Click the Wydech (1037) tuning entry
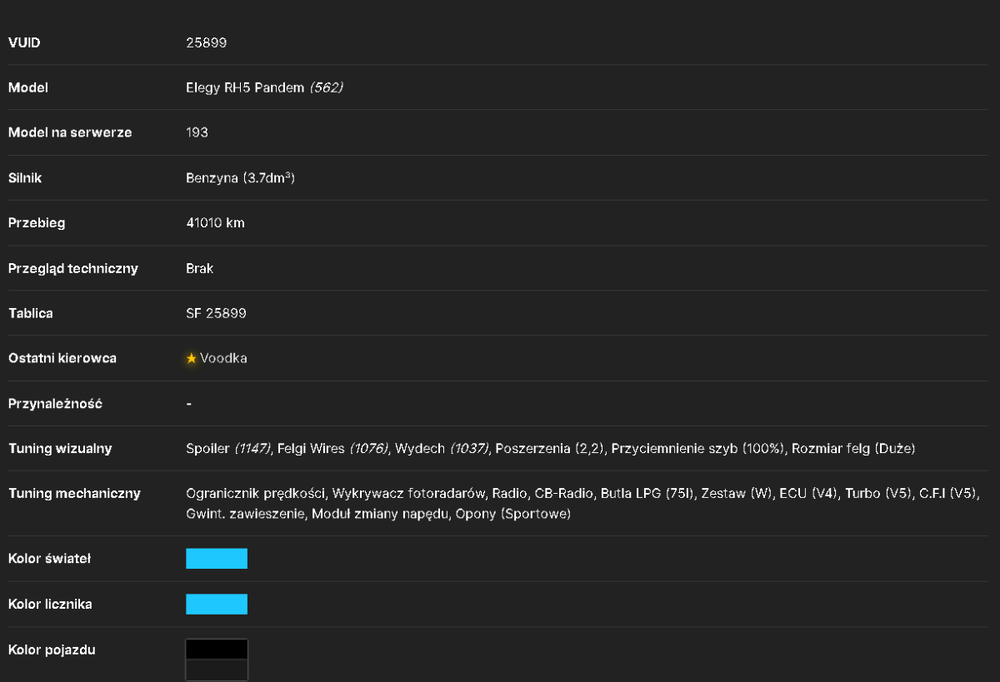The width and height of the screenshot is (1000, 682). click(x=442, y=448)
